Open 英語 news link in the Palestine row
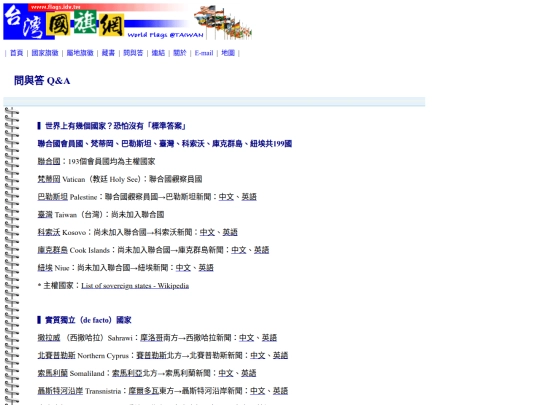 [249, 197]
